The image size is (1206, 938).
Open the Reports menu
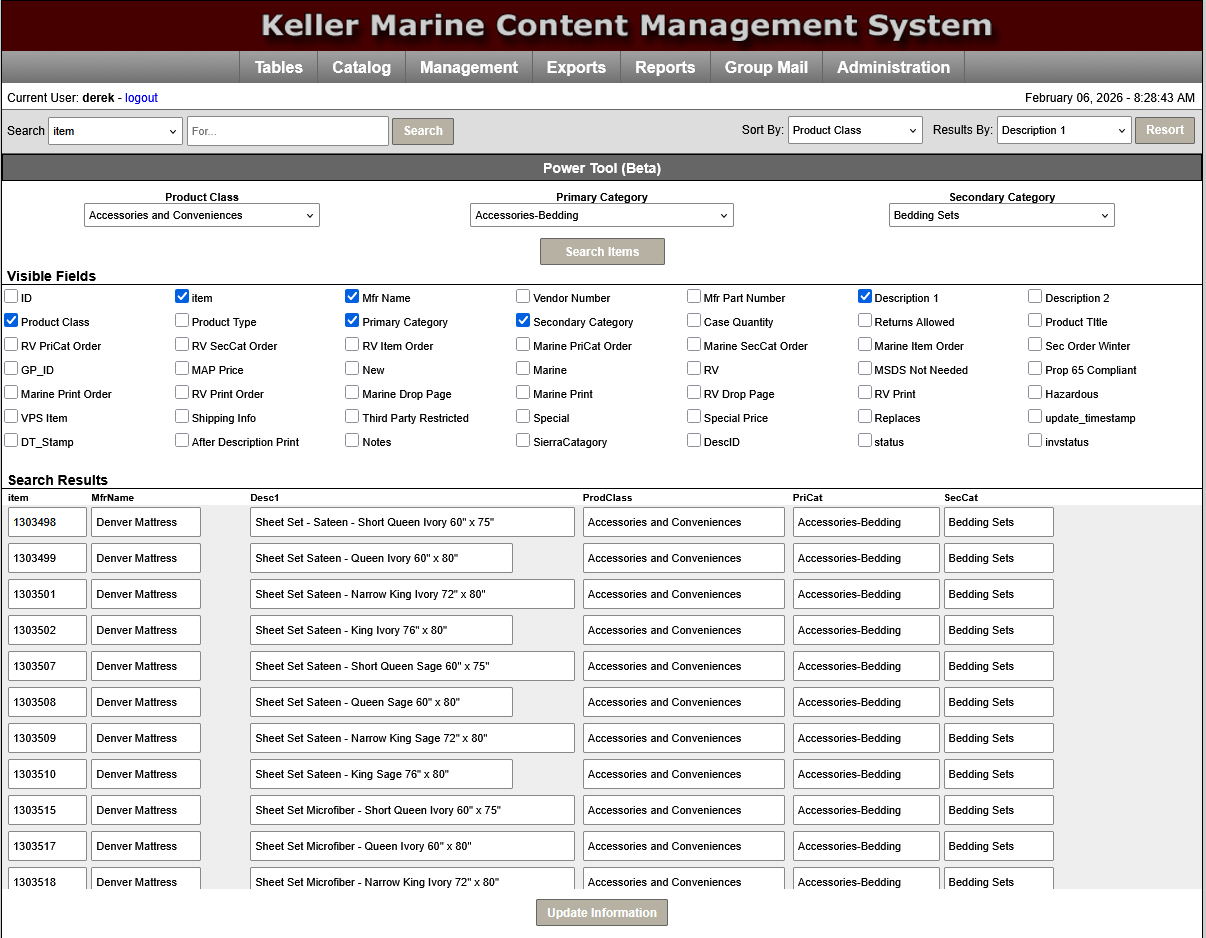(665, 67)
